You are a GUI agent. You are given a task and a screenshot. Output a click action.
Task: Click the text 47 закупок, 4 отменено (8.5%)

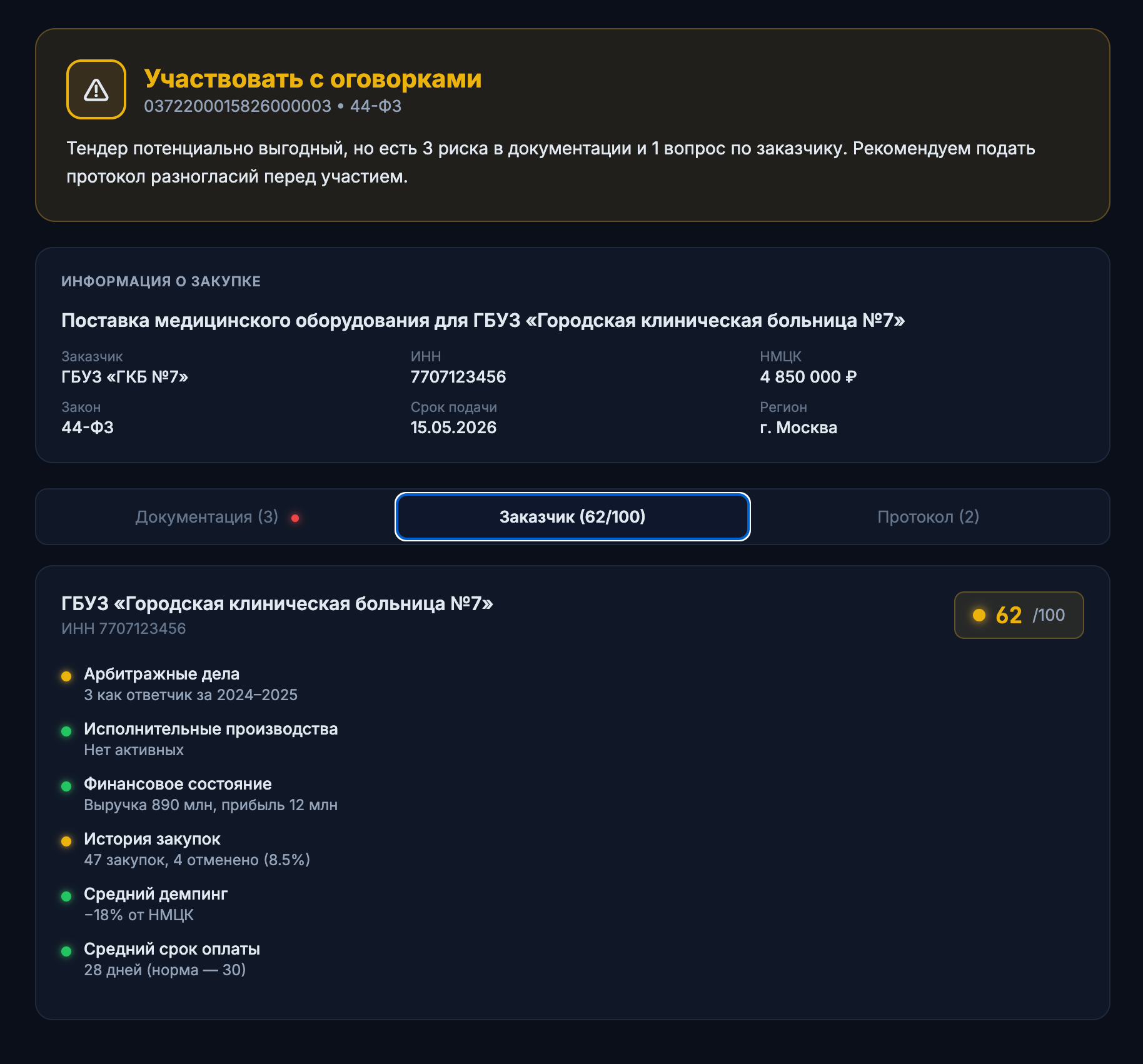coord(197,860)
